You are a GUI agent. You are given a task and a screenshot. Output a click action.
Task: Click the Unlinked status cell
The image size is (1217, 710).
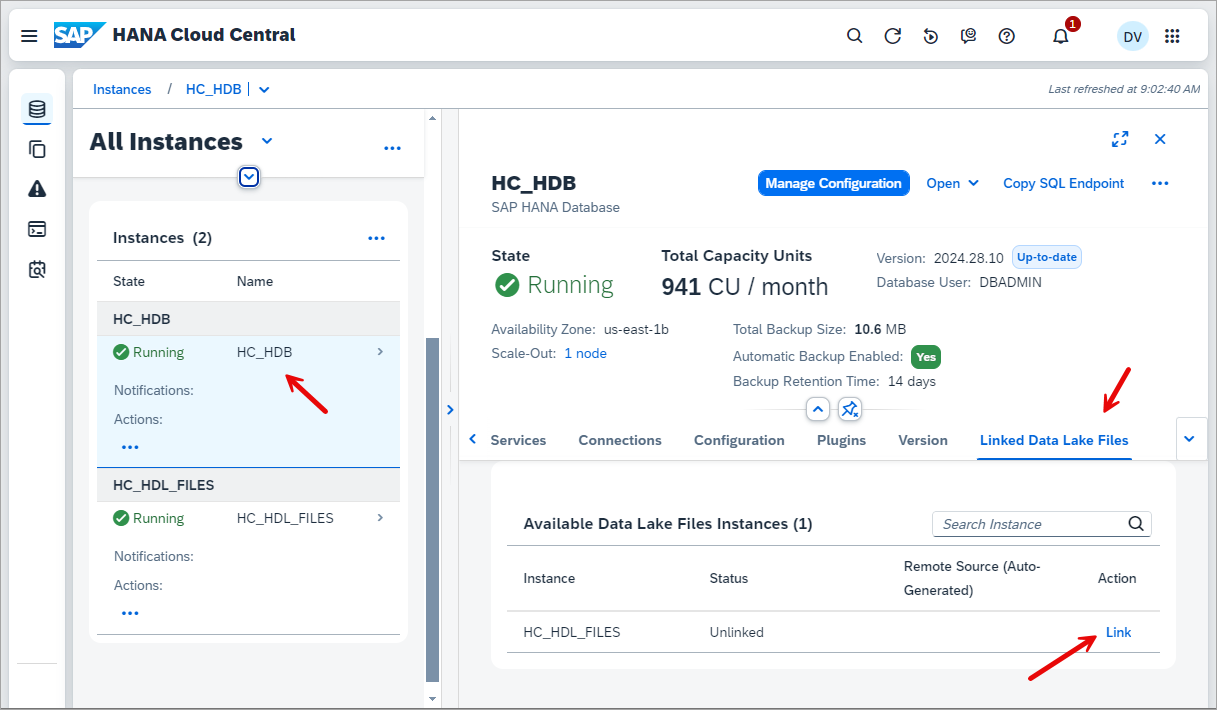(x=737, y=632)
